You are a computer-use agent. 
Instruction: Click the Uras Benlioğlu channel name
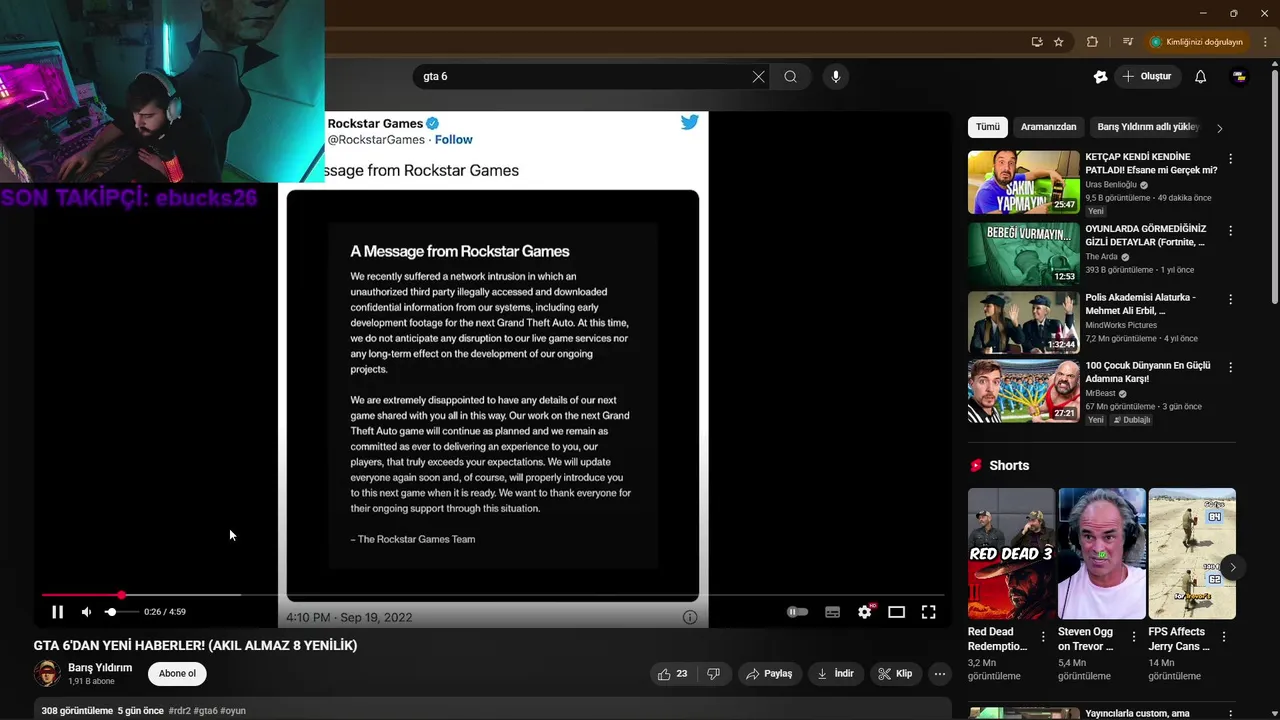click(x=1111, y=185)
